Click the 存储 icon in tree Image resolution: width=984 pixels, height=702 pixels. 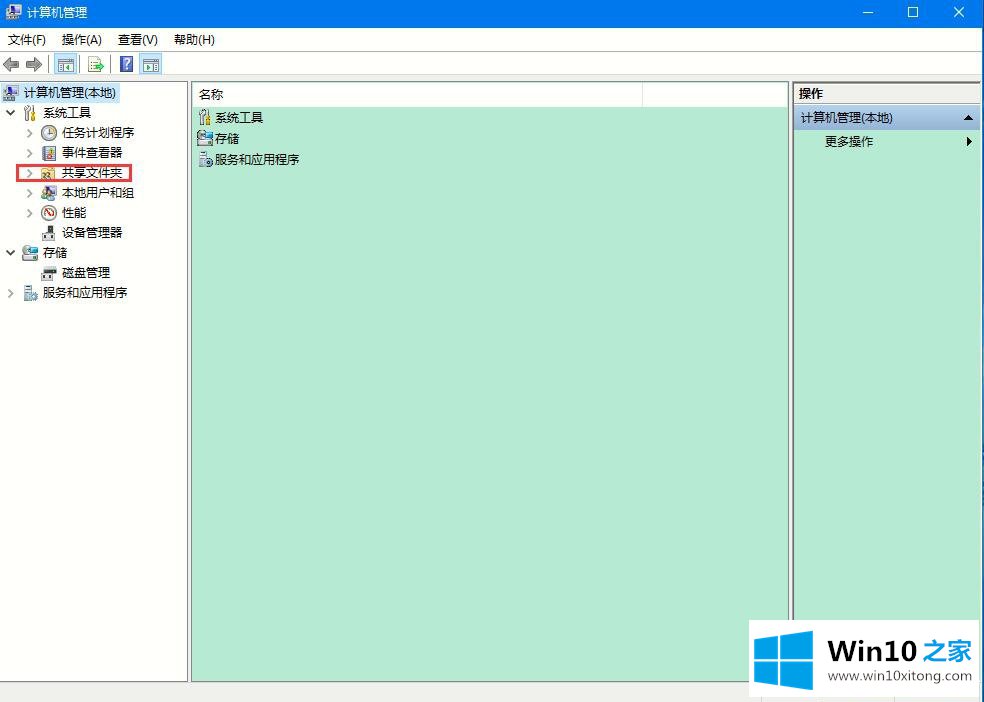(x=29, y=253)
